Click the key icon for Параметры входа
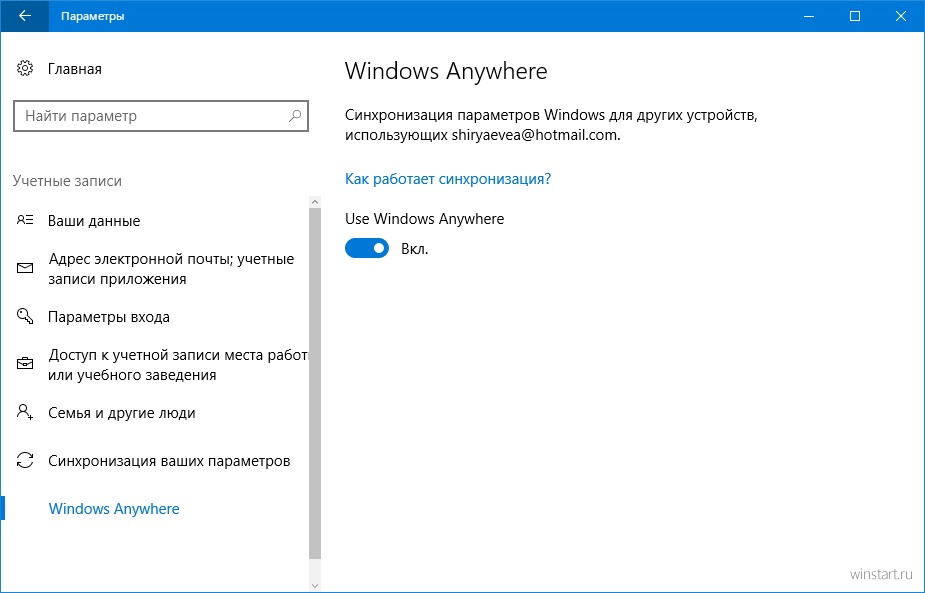This screenshot has height=593, width=925. tap(25, 316)
